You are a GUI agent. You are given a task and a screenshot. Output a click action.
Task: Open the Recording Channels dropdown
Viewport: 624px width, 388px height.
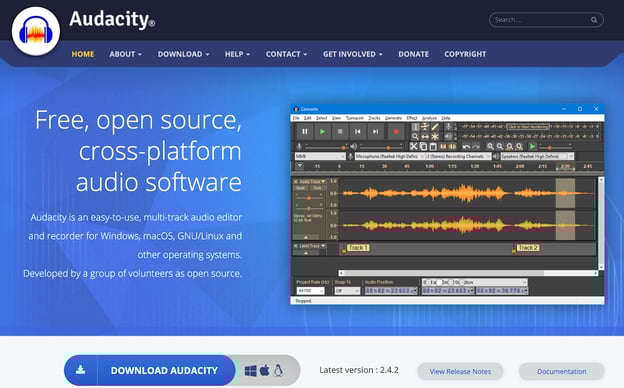tap(458, 156)
